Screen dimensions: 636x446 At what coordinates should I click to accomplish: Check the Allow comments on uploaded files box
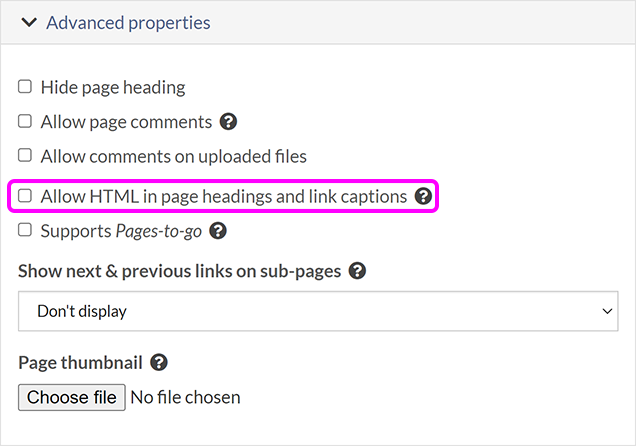point(25,156)
